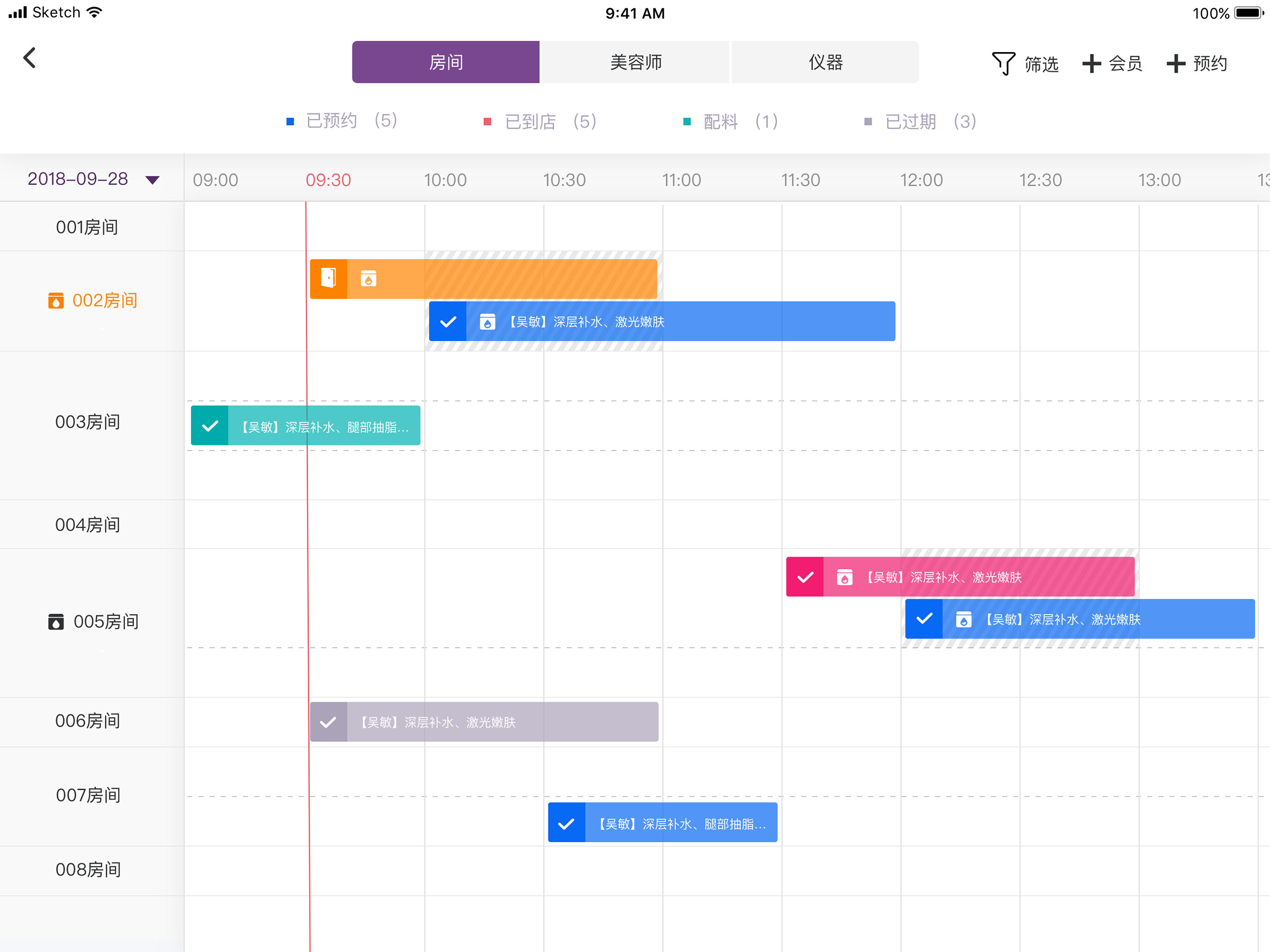
Task: Go back using the left arrow
Action: tap(29, 58)
